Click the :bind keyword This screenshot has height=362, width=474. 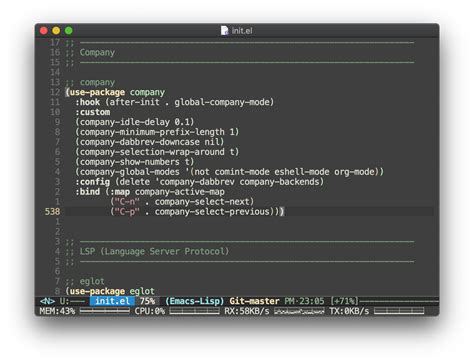[x=87, y=192]
